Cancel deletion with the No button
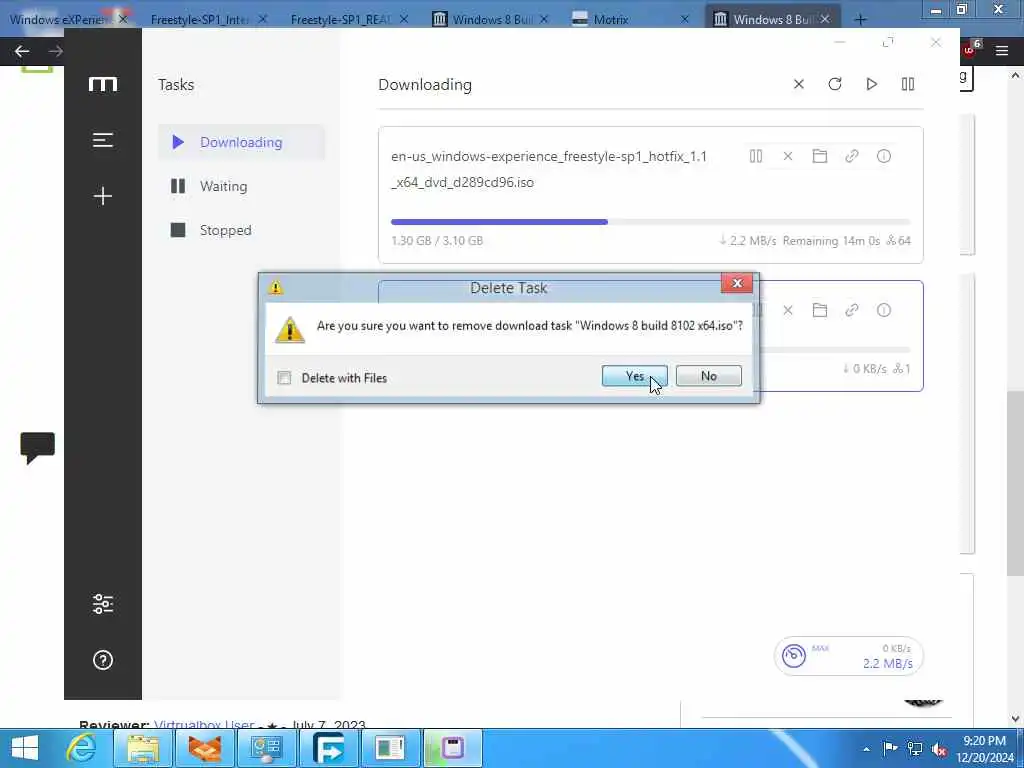 [709, 376]
